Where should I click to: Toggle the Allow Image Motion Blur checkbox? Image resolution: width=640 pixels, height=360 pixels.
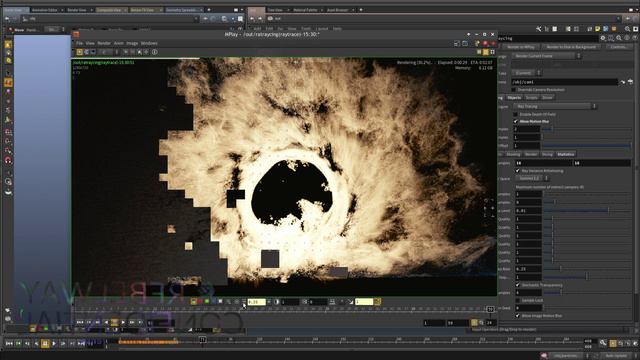[518, 316]
